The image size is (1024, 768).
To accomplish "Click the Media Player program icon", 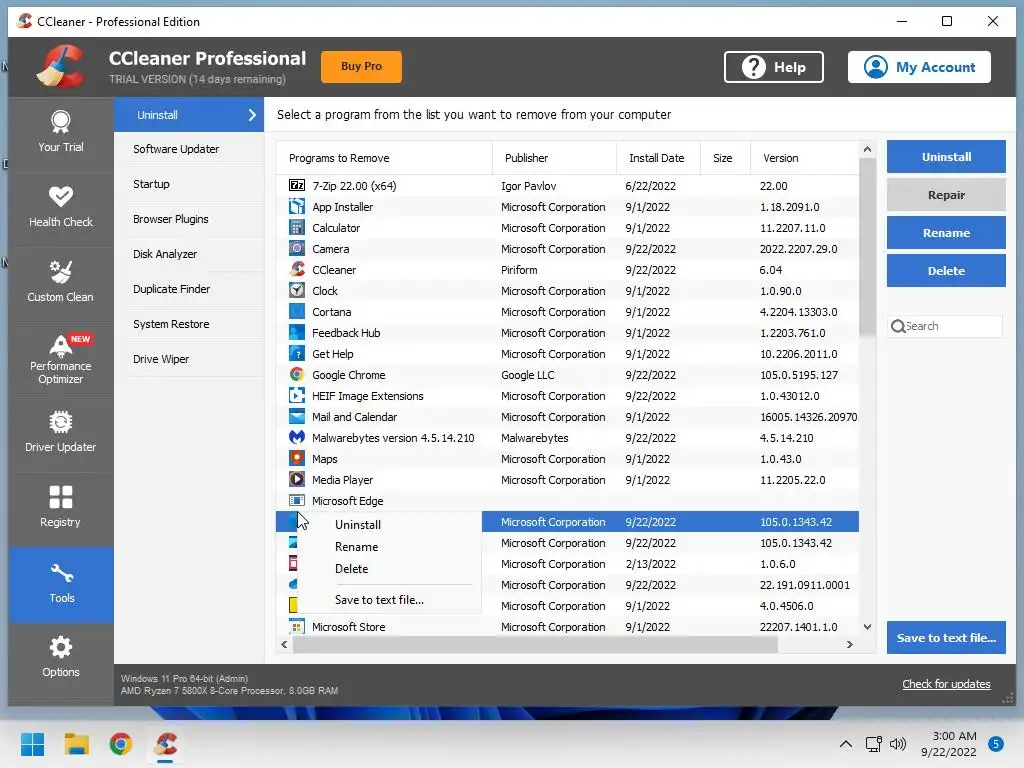I will pyautogui.click(x=296, y=479).
